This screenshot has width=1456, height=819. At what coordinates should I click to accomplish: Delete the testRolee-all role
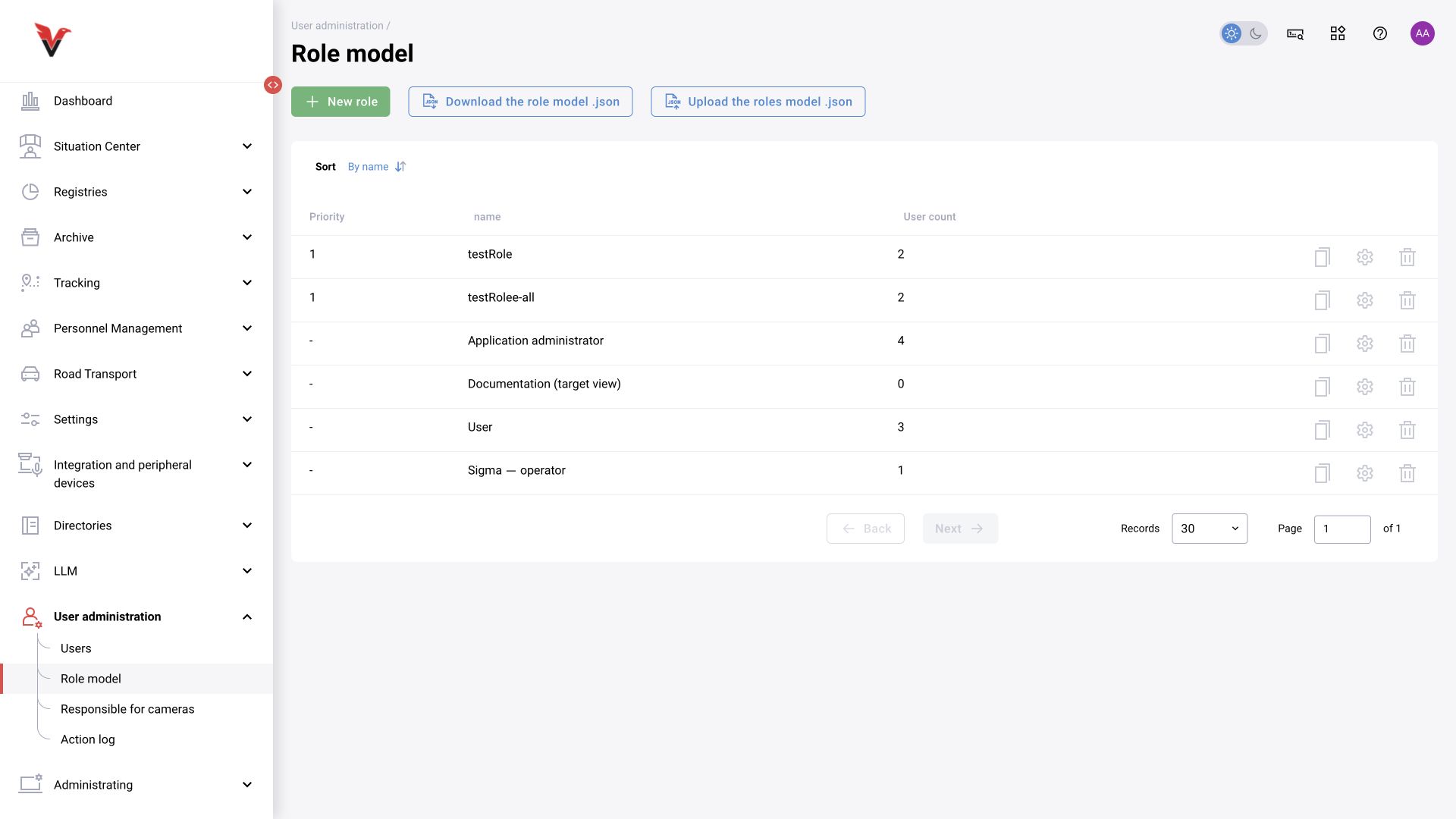1407,300
